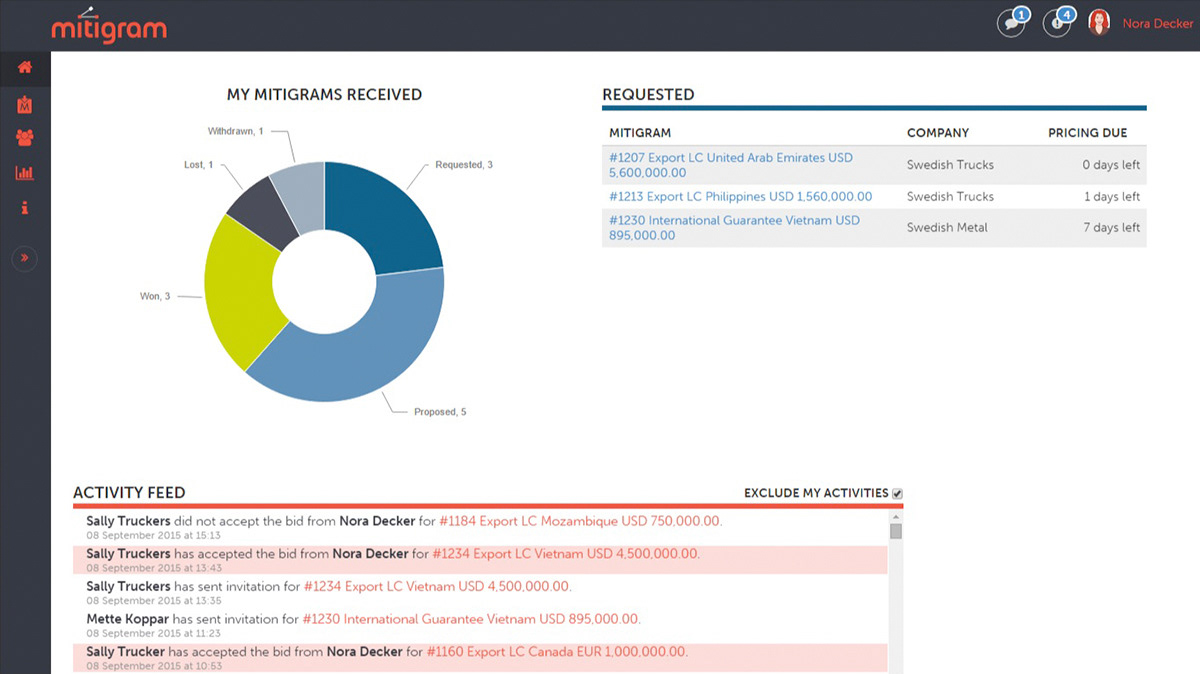Click the 'Lost, 1' chart label

click(x=199, y=165)
